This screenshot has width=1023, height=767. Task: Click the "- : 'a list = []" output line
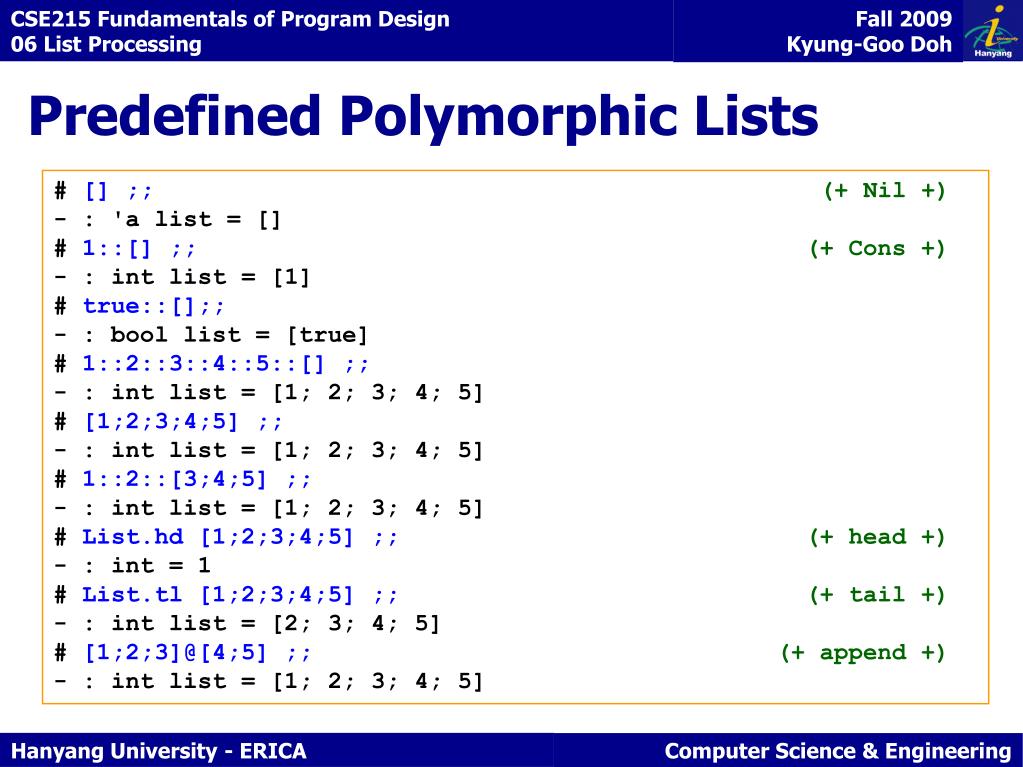click(x=168, y=220)
